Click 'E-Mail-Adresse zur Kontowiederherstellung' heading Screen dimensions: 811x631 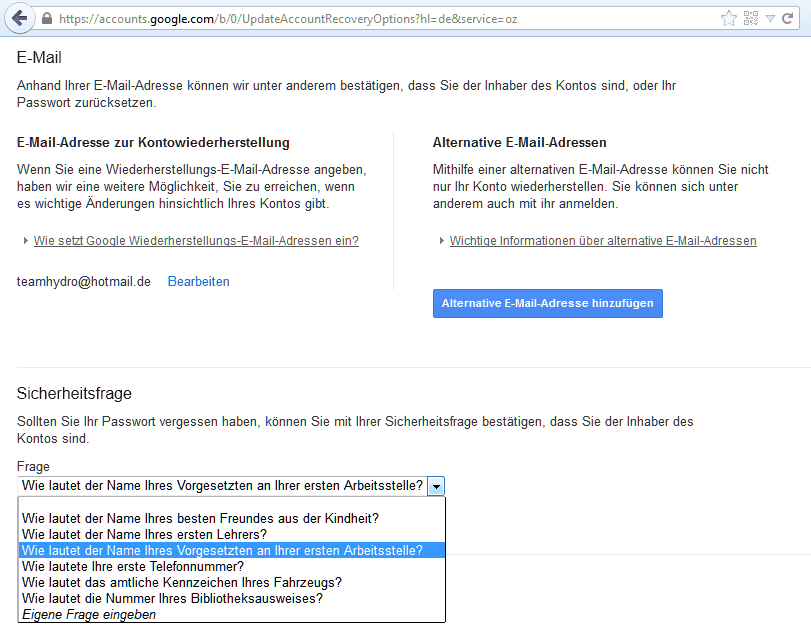pyautogui.click(x=153, y=142)
